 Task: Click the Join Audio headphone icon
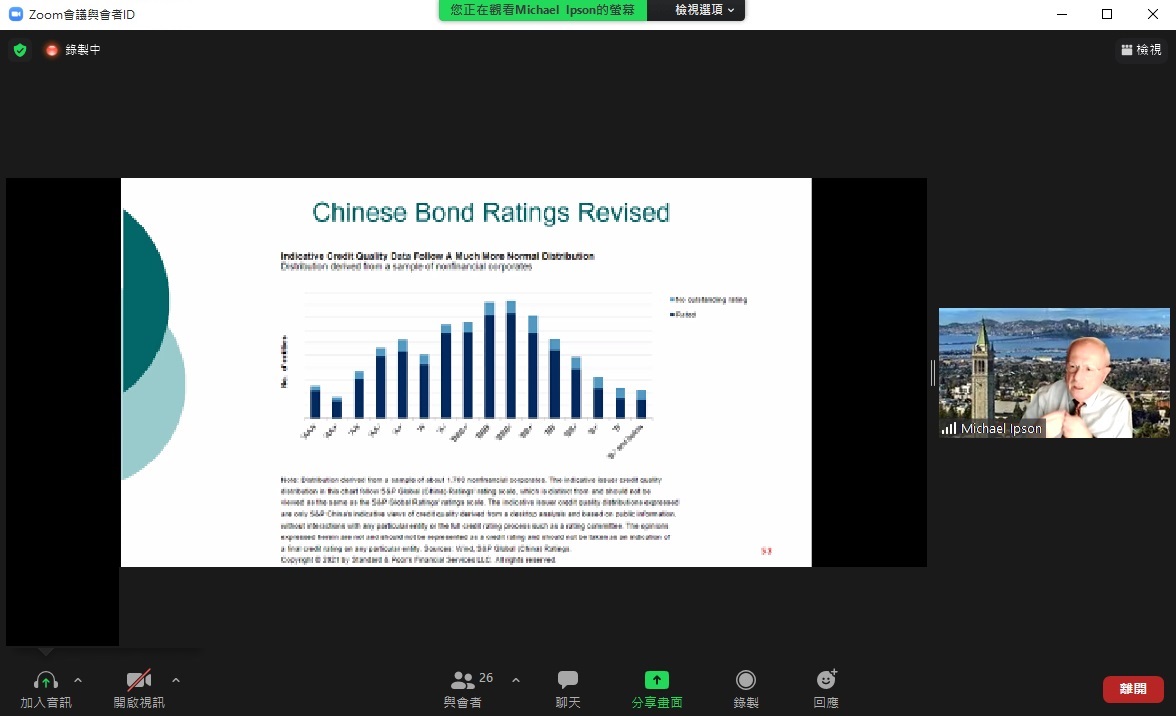click(x=45, y=681)
